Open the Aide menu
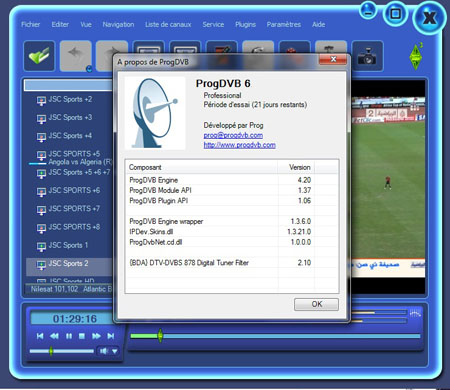 click(319, 24)
